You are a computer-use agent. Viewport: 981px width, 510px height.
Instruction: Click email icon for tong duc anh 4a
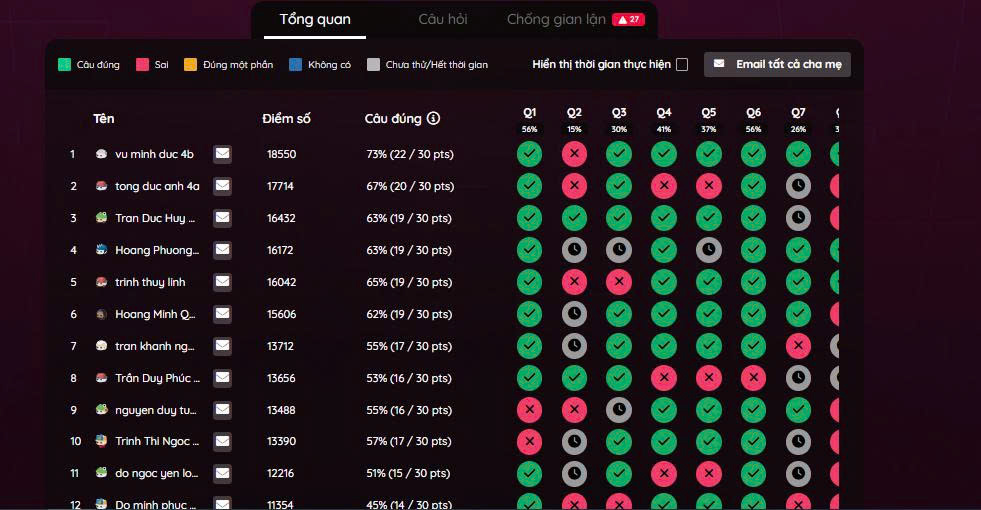point(222,186)
